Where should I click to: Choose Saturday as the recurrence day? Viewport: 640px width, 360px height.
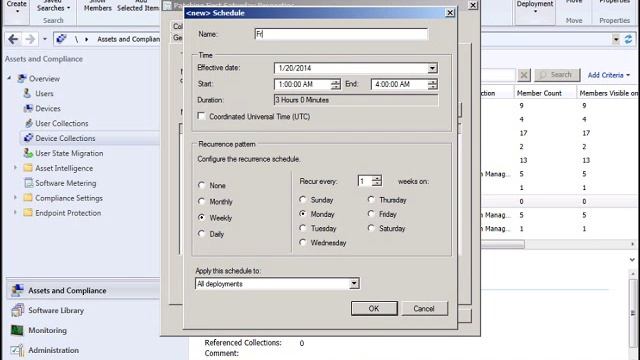pos(371,228)
